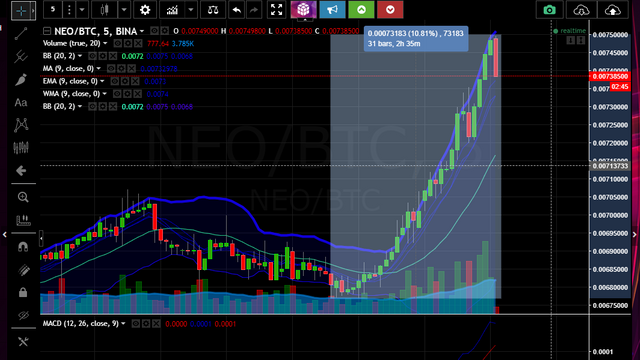
Task: Select the Text (Aa) tool
Action: pos(21,102)
